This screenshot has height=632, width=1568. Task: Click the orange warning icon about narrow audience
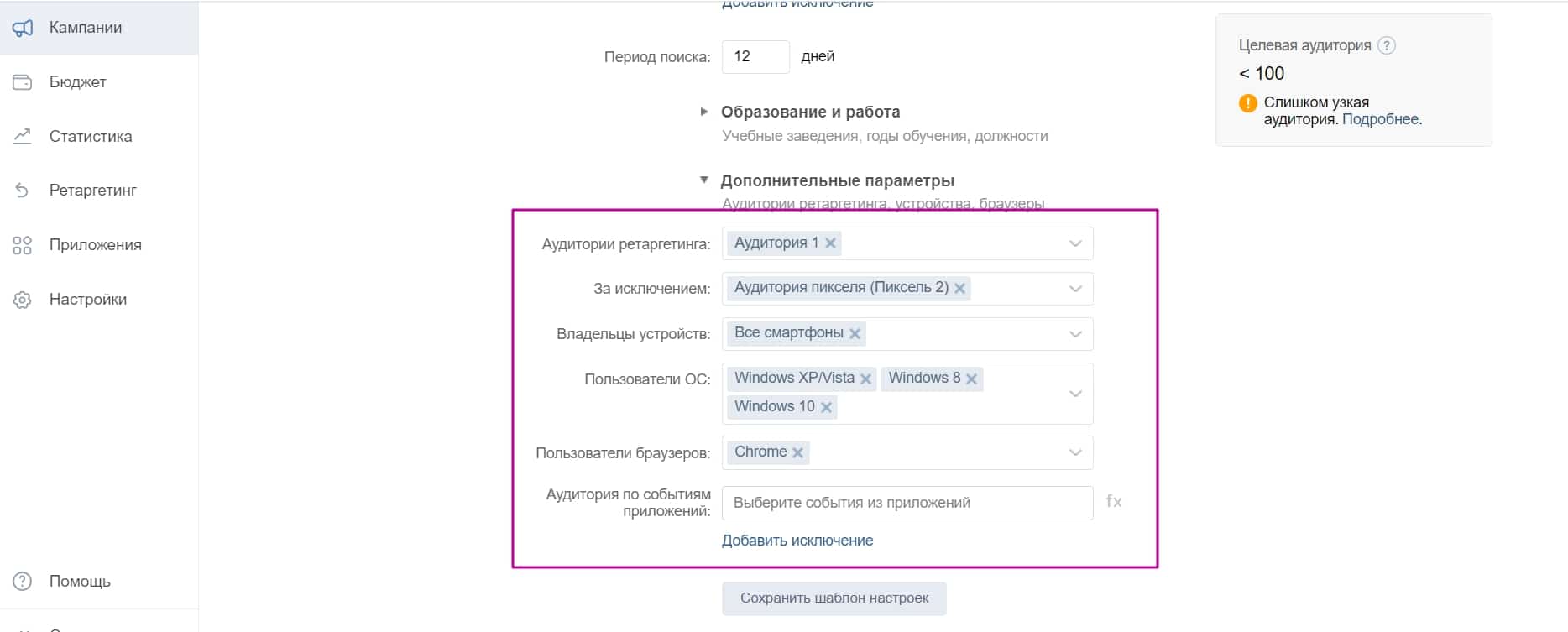1247,102
